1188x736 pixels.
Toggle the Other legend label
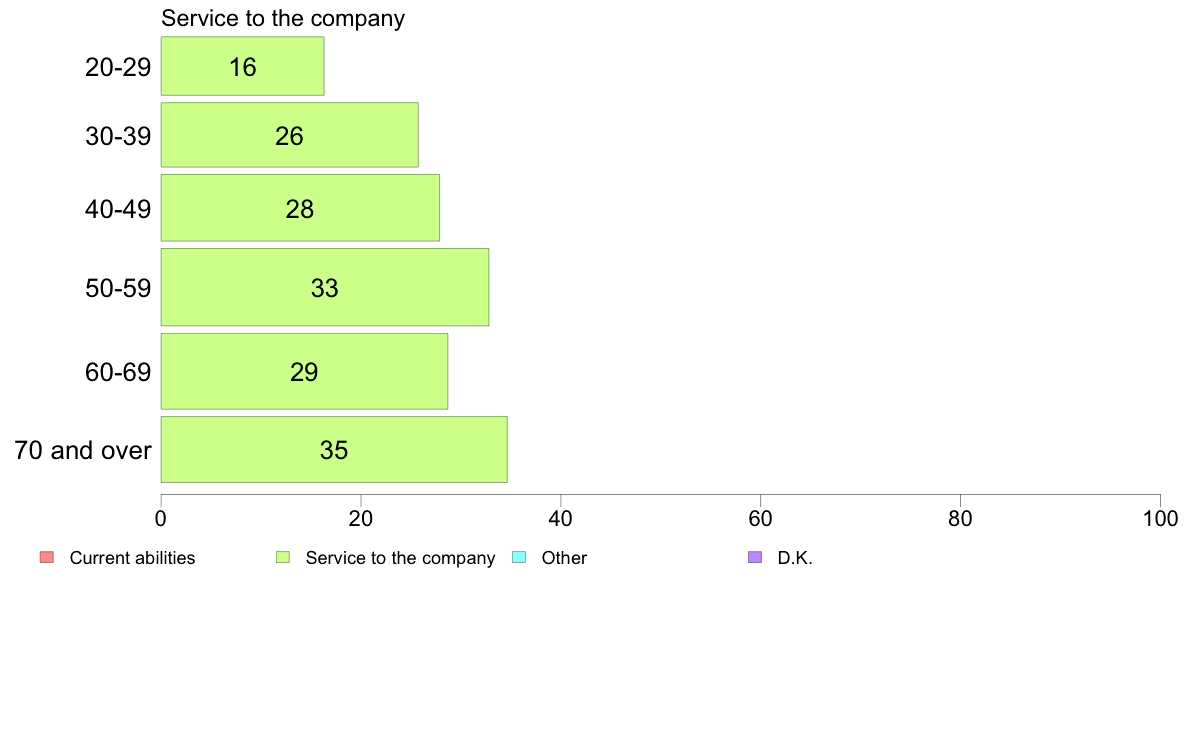(x=564, y=558)
